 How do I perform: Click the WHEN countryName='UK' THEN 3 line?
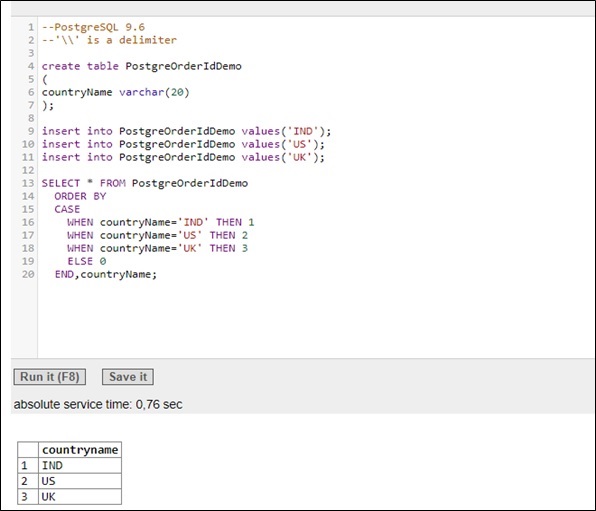[x=157, y=248]
